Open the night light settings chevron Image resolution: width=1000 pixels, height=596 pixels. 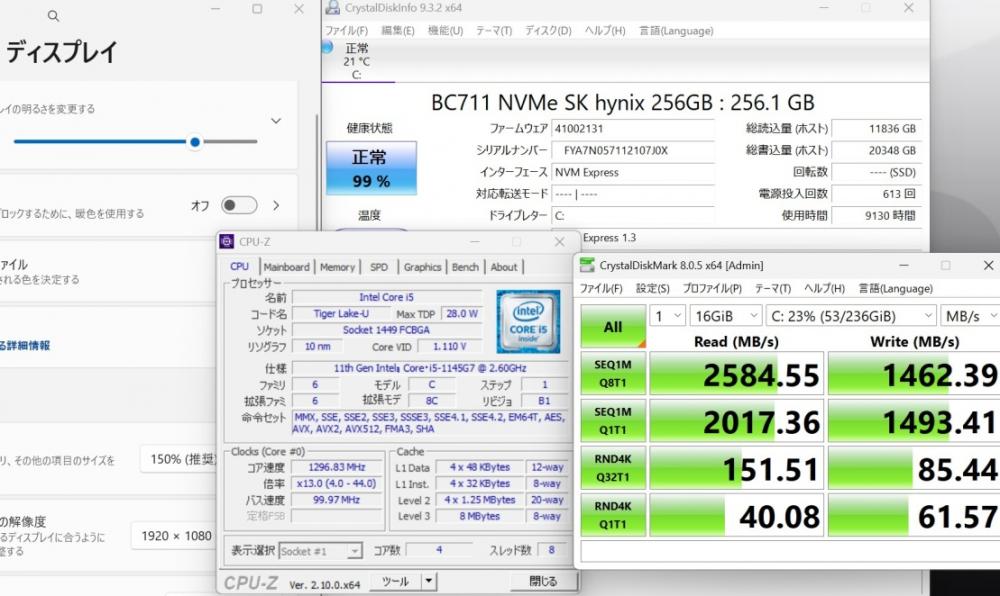[276, 205]
